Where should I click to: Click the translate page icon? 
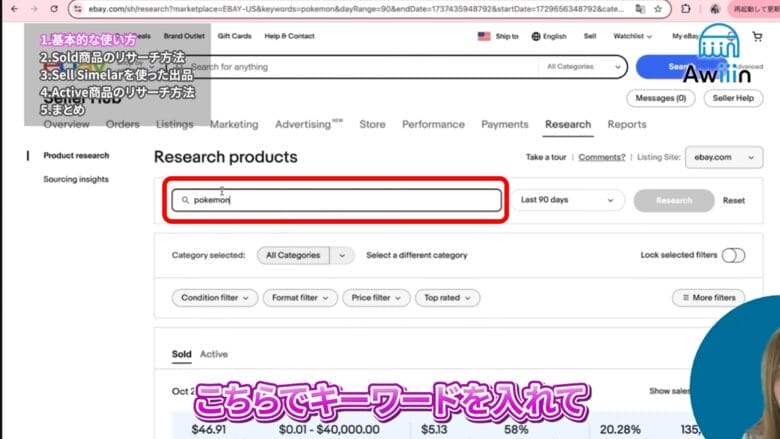pos(640,9)
